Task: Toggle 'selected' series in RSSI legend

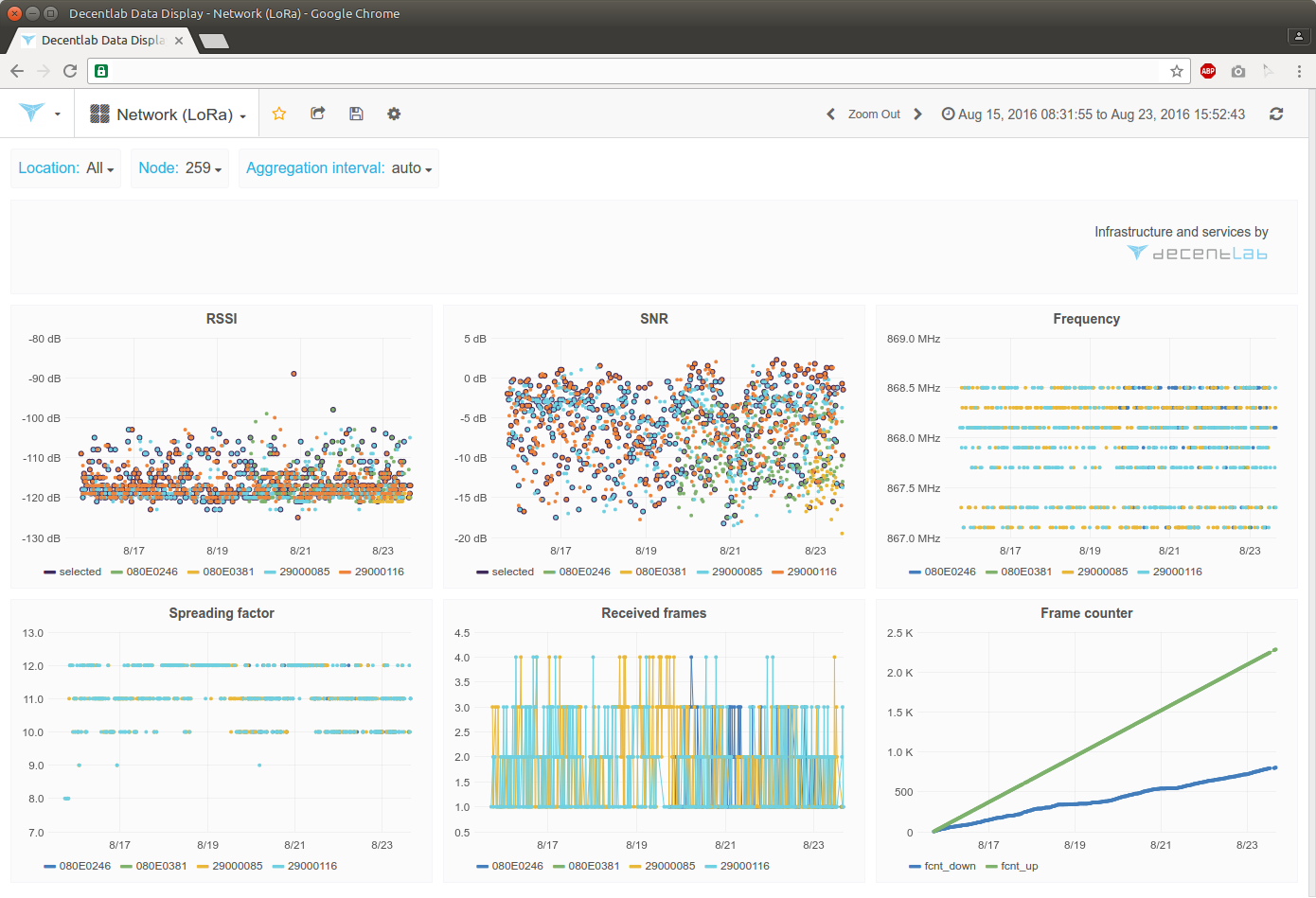Action: pyautogui.click(x=72, y=572)
